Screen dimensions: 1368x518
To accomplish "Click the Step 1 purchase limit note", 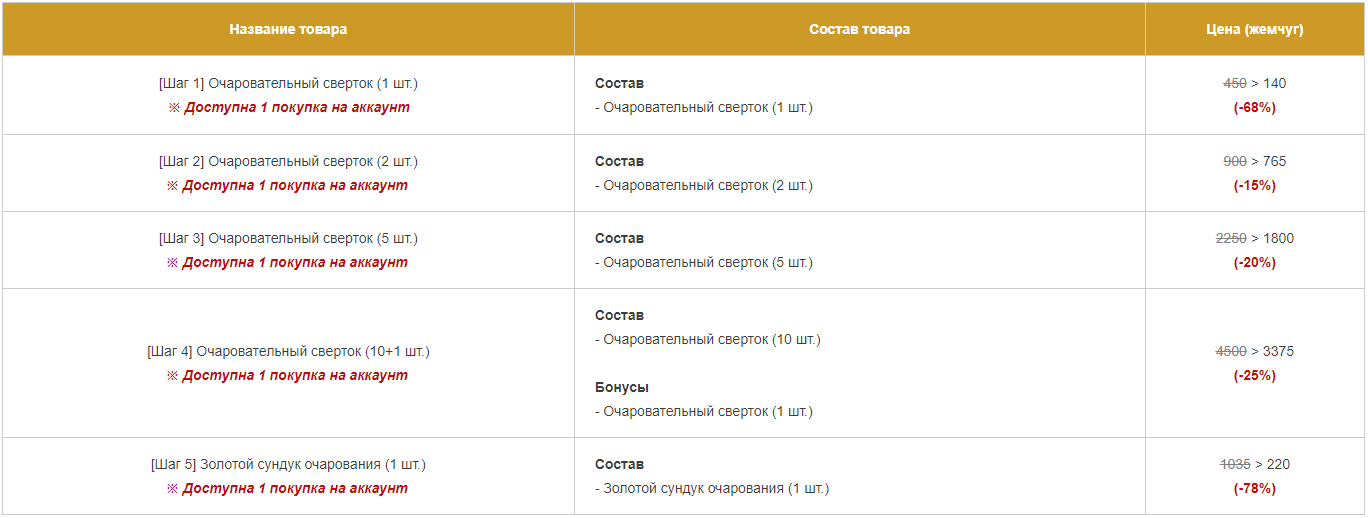I will (288, 107).
